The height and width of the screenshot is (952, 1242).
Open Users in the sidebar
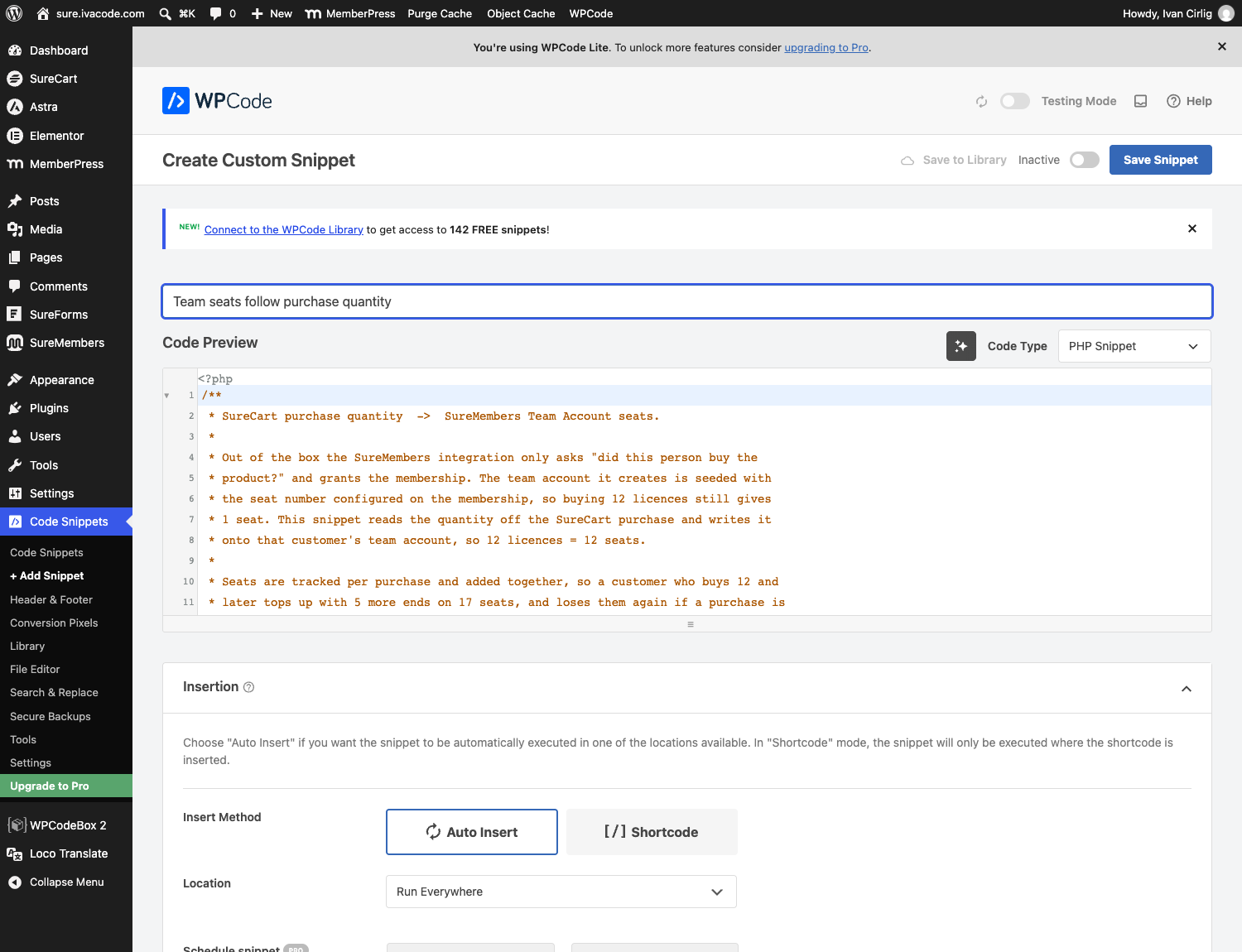point(66,436)
